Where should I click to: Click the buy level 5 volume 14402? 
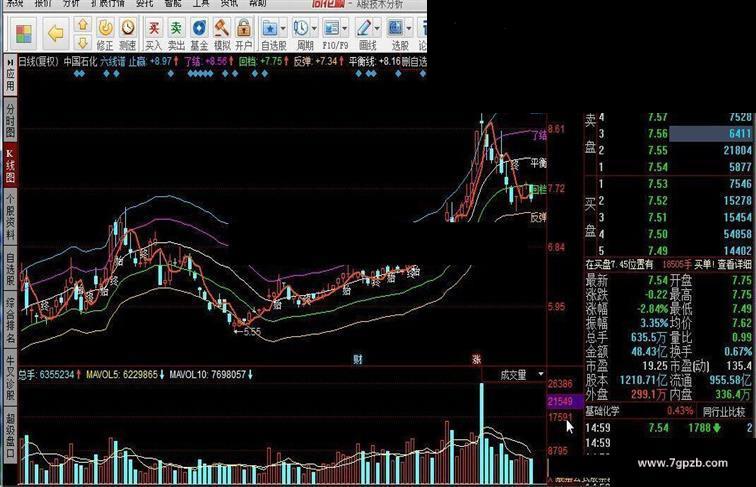click(737, 251)
